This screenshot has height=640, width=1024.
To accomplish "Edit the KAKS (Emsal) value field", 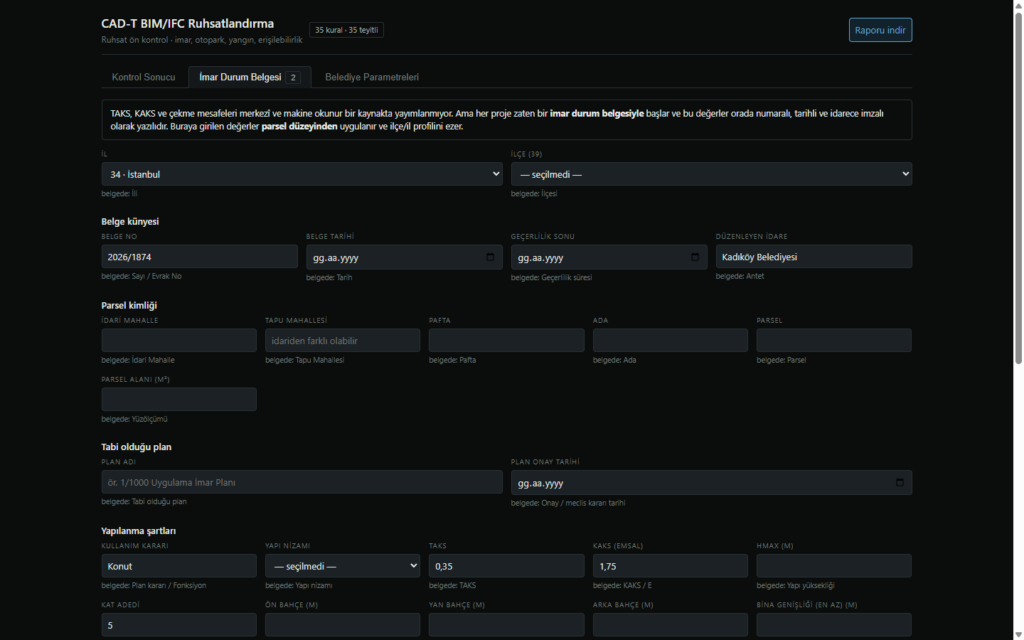I will click(x=670, y=566).
